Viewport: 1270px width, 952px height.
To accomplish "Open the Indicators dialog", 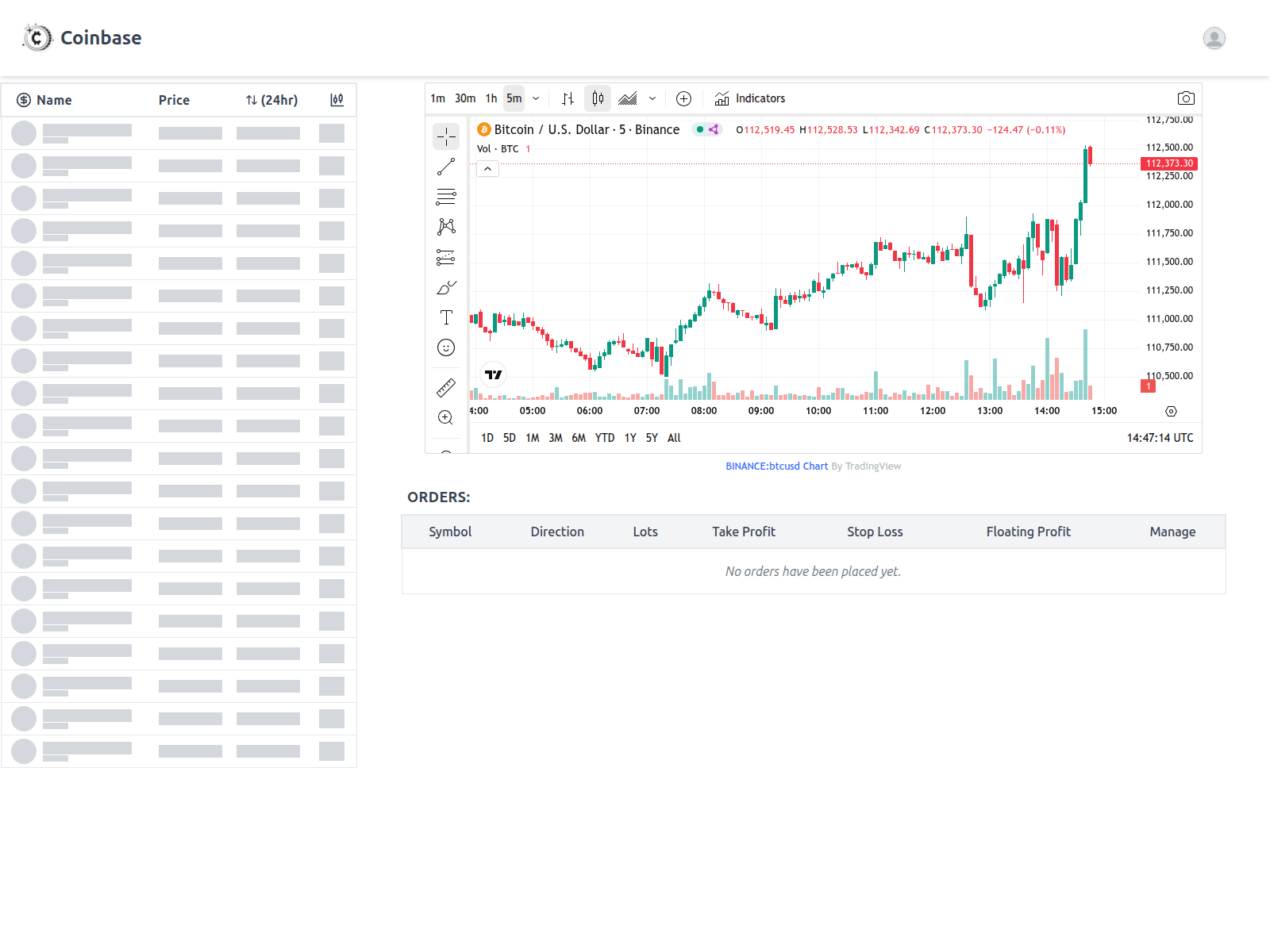I will click(750, 98).
